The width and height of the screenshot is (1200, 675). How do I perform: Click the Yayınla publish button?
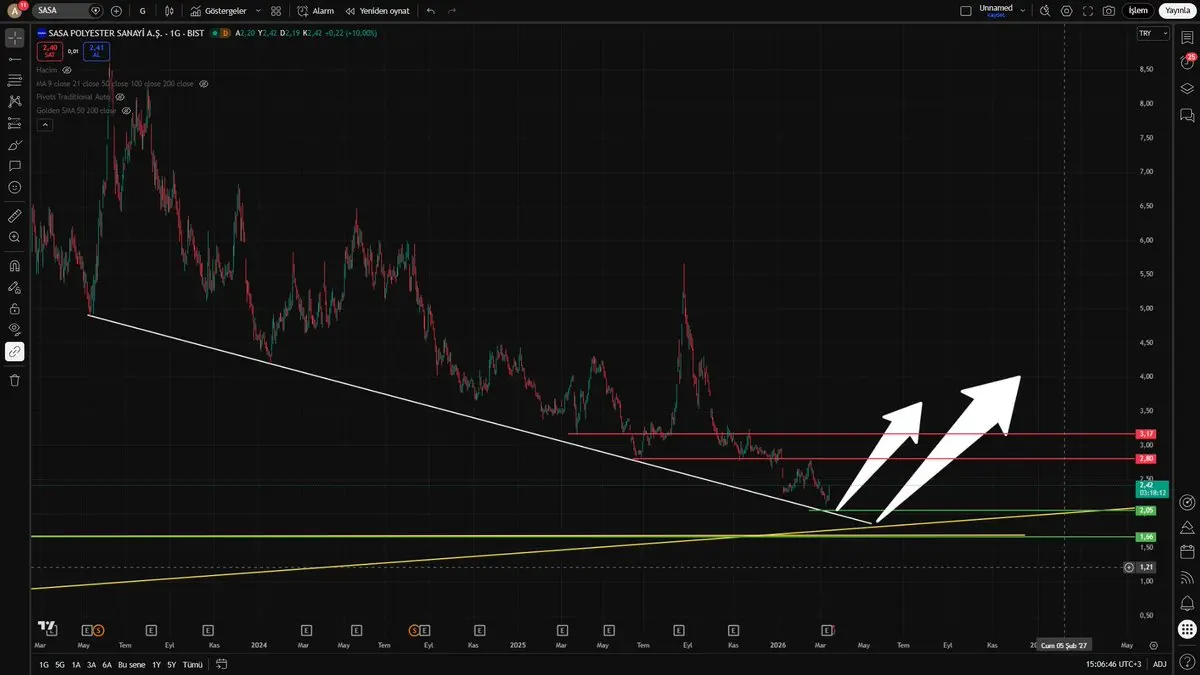[1177, 10]
